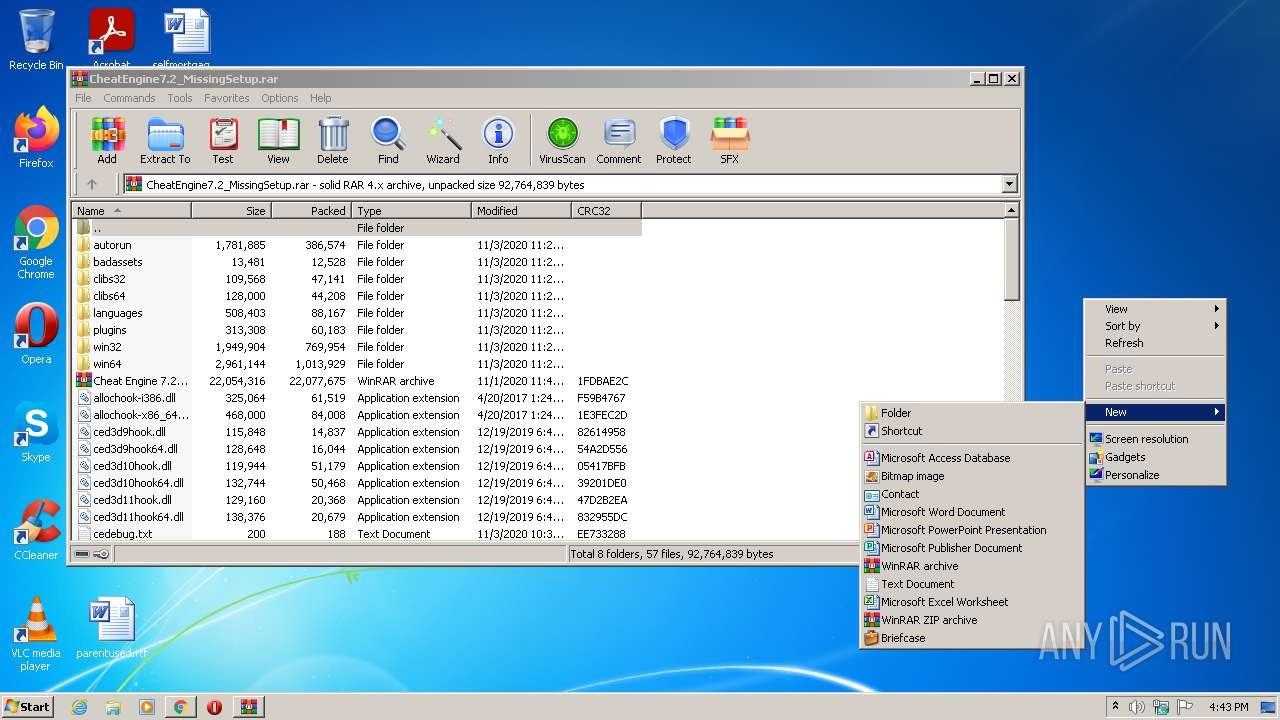Select Screen resolution menu entry
The image size is (1280, 720).
coord(1156,439)
